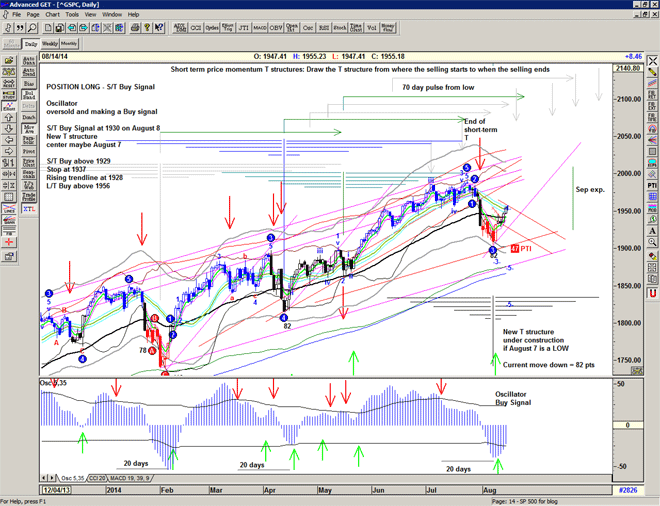The image size is (660, 506).
Task: Switch to Monthly timeframe
Action: tap(70, 44)
